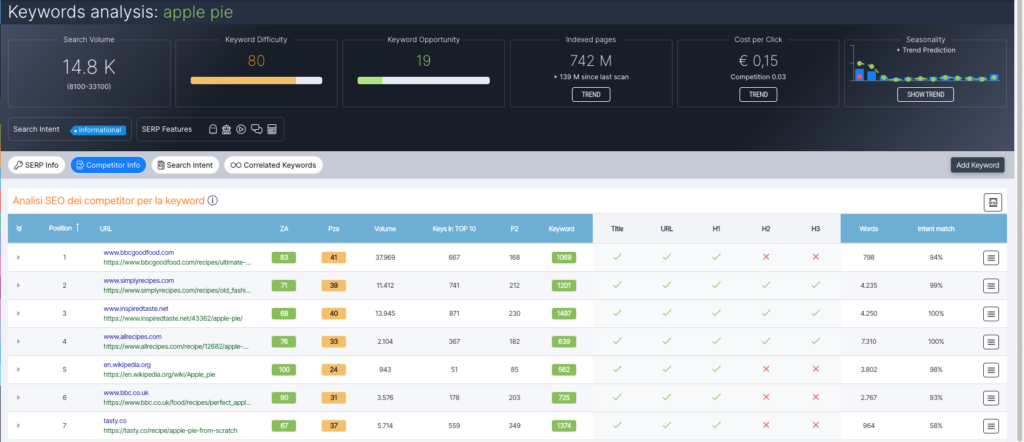Click the red X under H3 for tasty.co
Viewport: 1024px width, 442px height.
816,425
